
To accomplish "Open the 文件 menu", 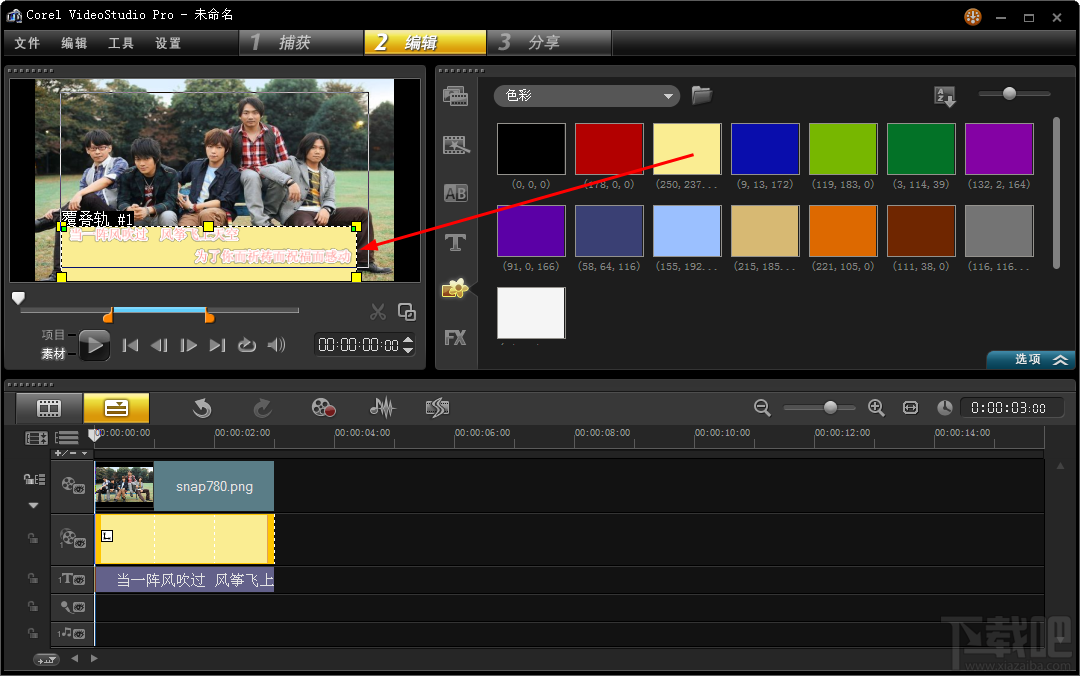I will point(27,43).
